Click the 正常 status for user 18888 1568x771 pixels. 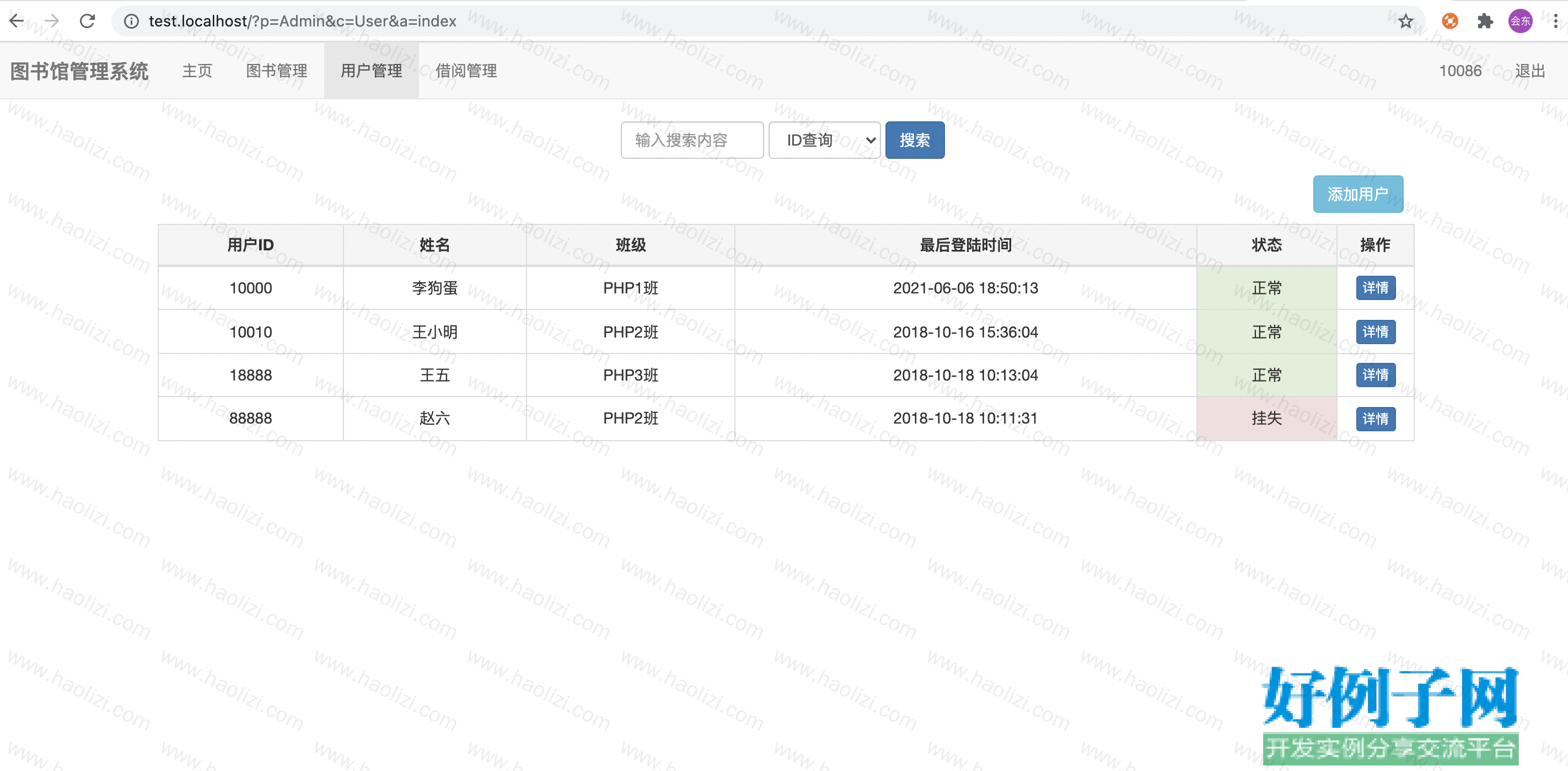(1267, 375)
